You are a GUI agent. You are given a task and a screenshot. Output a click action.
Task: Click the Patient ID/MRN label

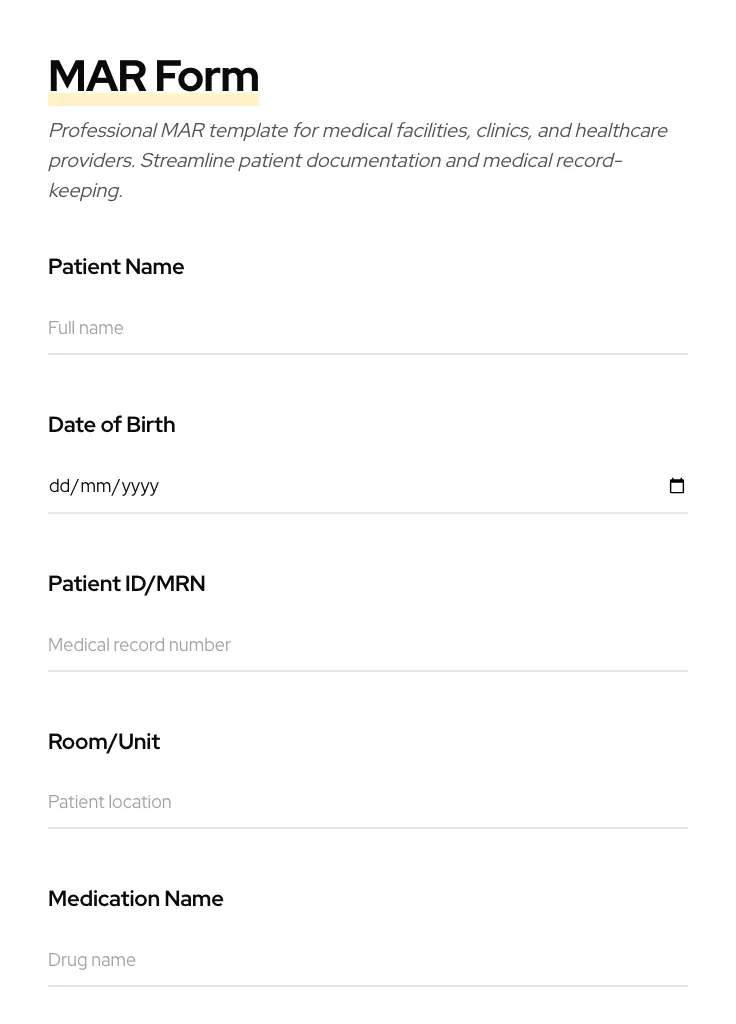coord(127,584)
